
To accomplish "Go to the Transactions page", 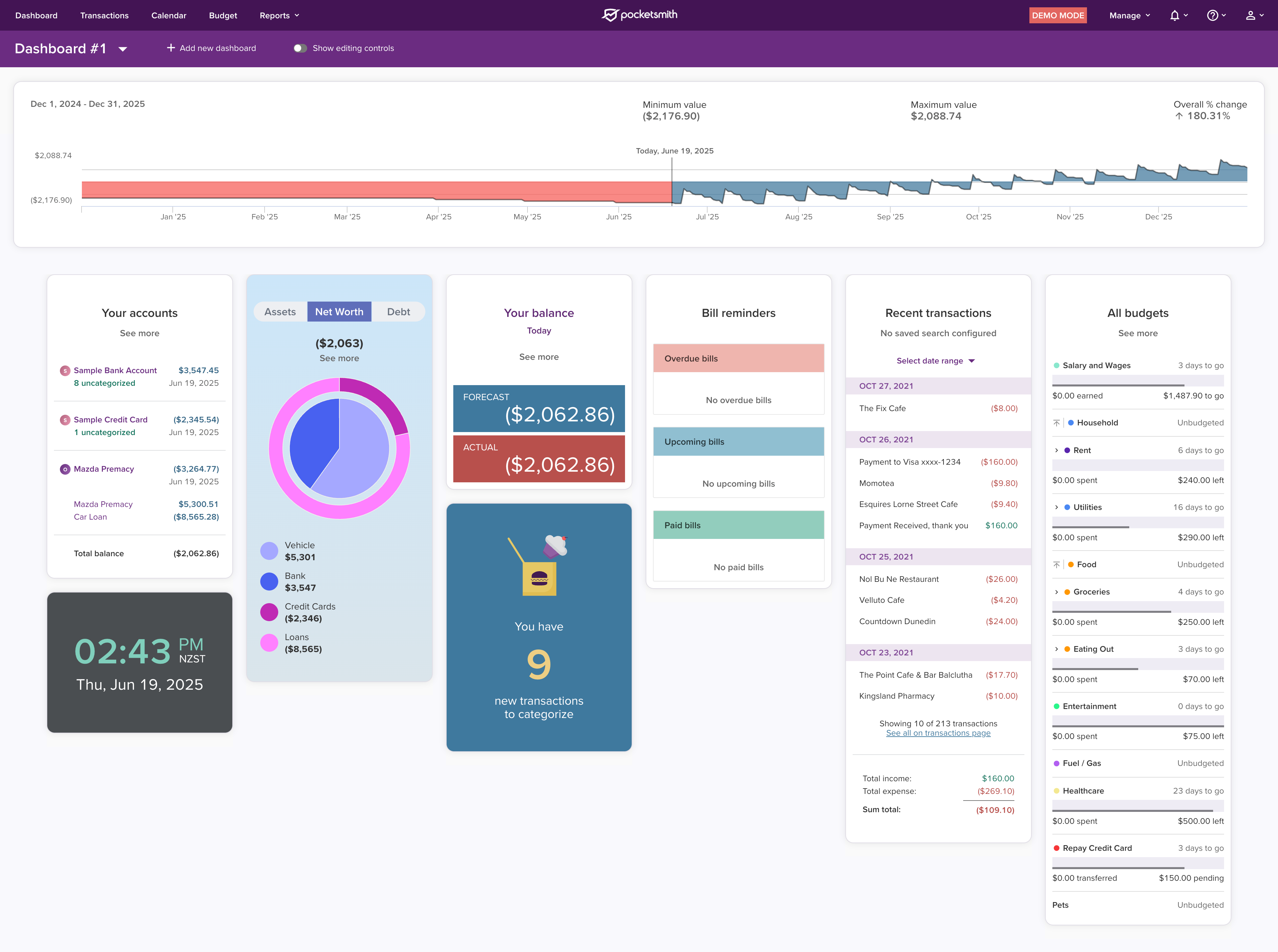I will pos(104,16).
